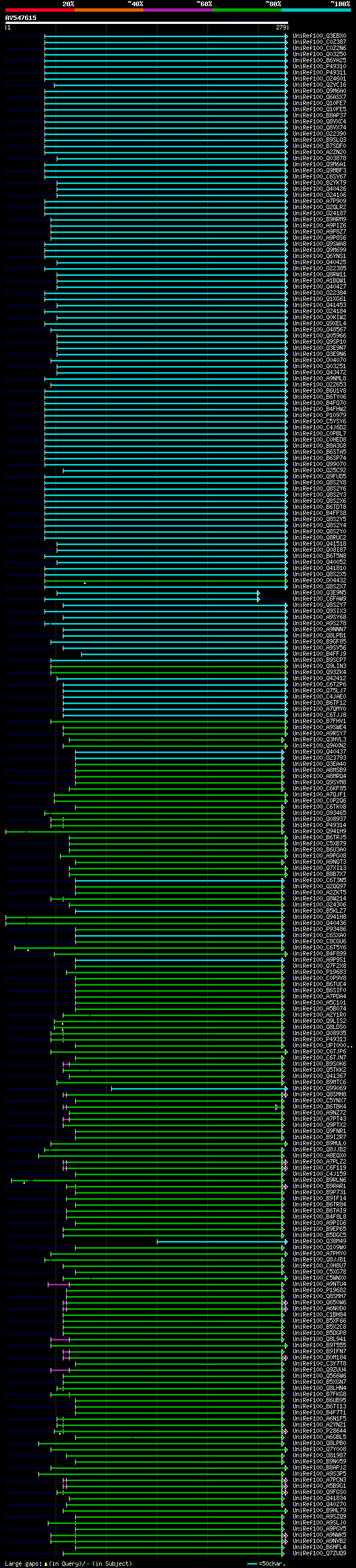Click the query end position 279
Screen dimensions: 356x1568
pyautogui.click(x=280, y=27)
